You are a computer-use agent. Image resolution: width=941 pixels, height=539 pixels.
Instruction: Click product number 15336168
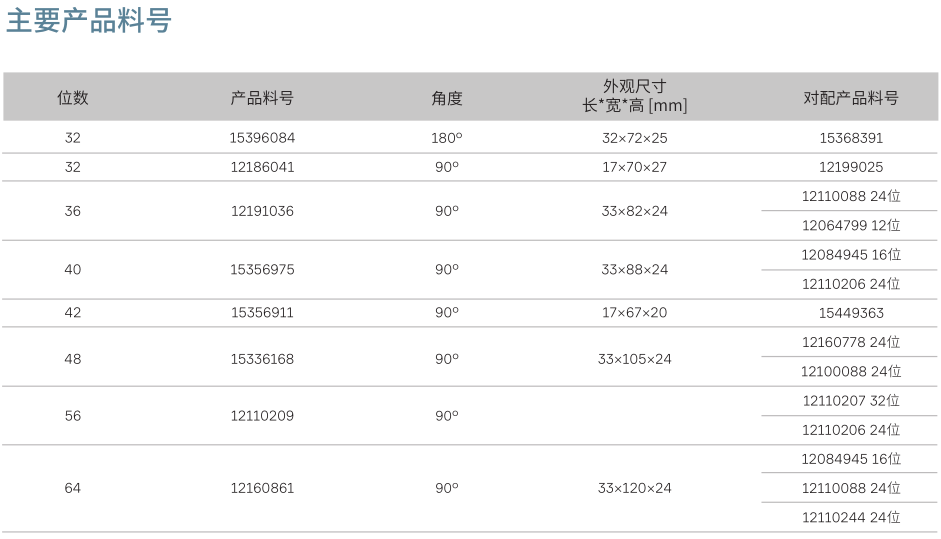[262, 359]
